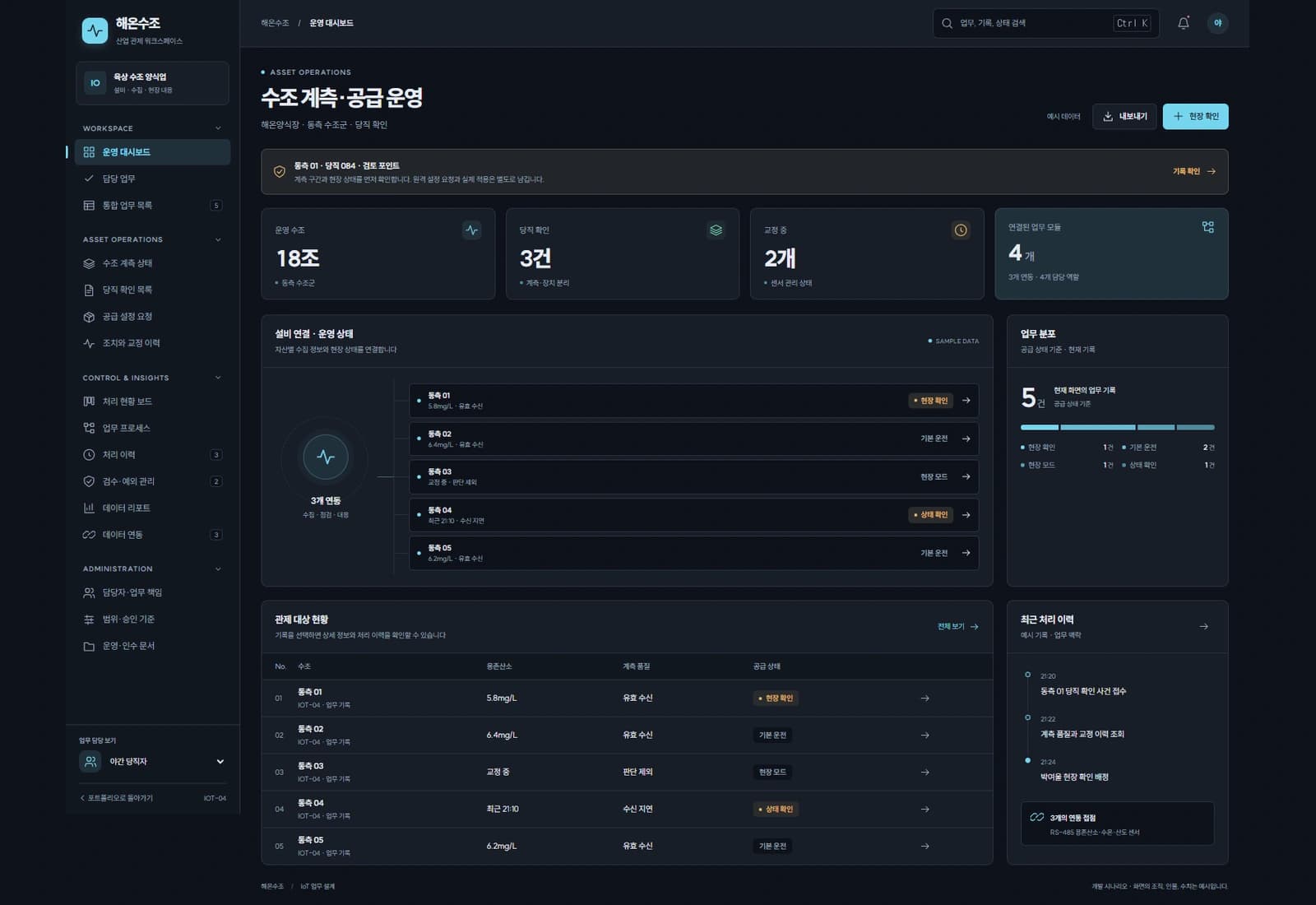Click the pulse icon on 운영 수조 card
This screenshot has width=1316, height=905.
point(471,230)
